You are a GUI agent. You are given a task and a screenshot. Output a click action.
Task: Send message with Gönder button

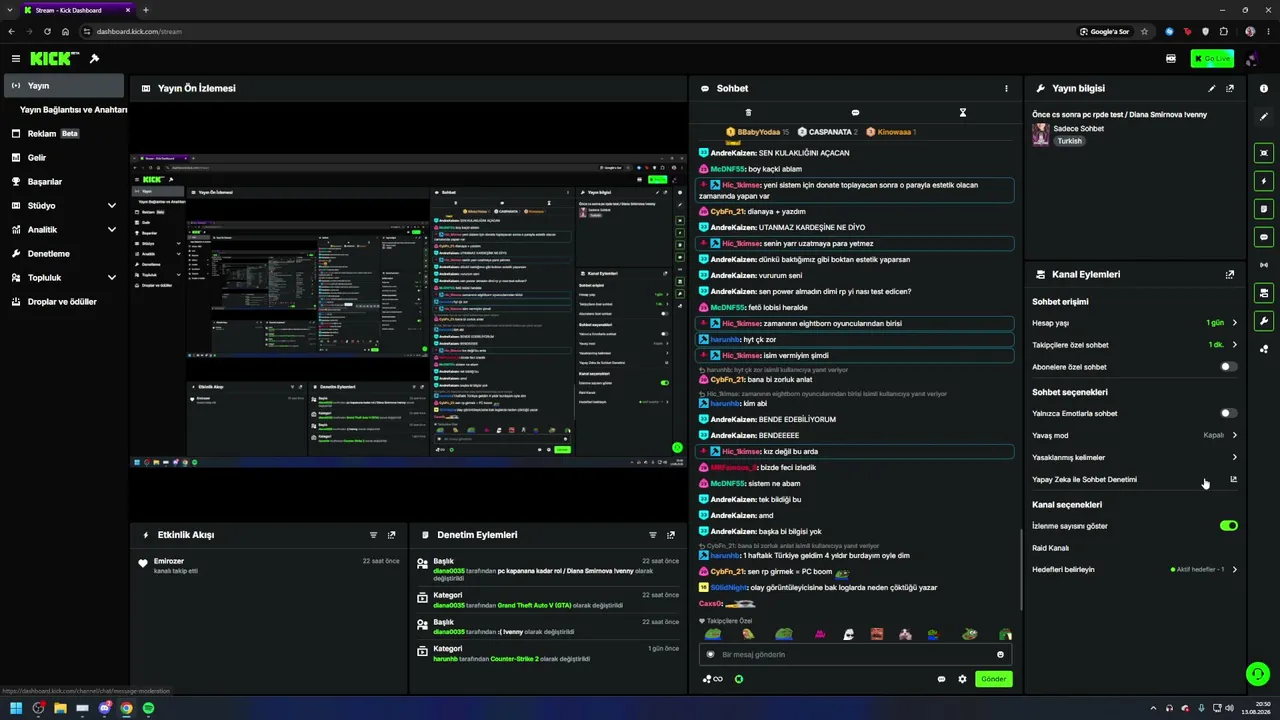point(994,679)
